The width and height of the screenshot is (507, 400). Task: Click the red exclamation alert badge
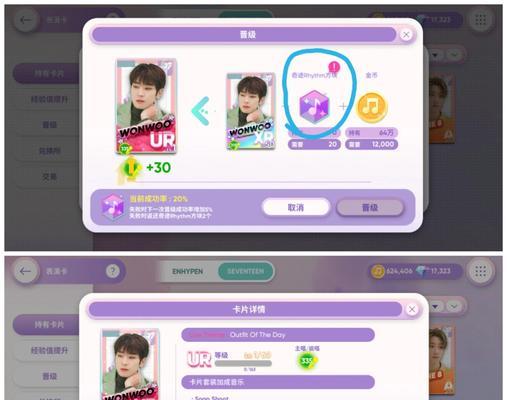(x=334, y=67)
